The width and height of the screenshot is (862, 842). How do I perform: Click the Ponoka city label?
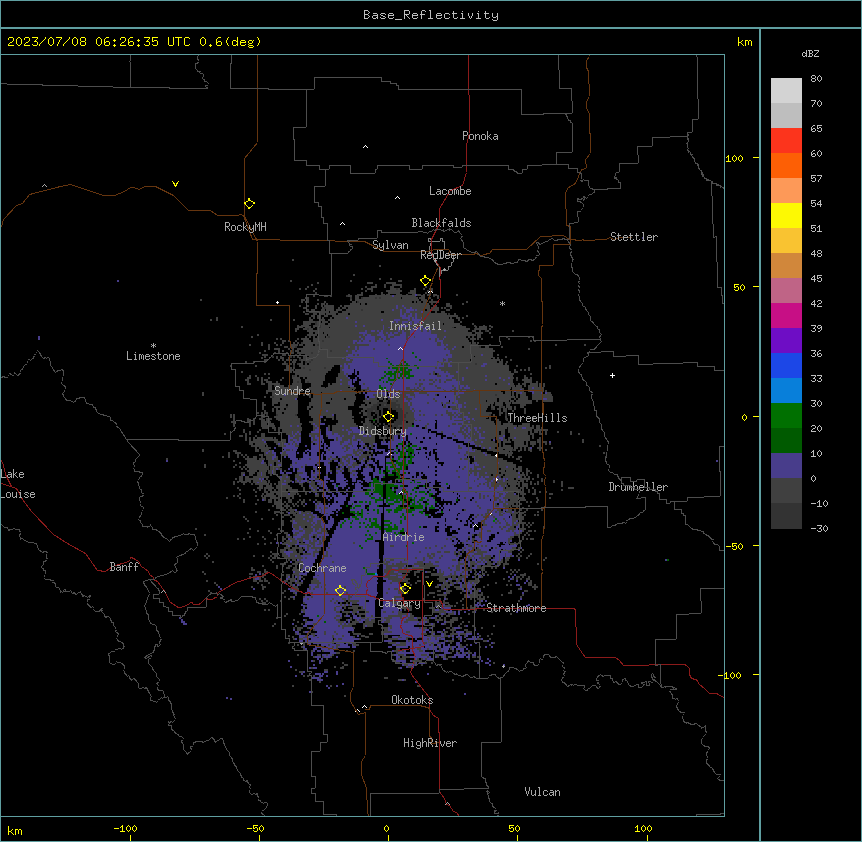[480, 136]
